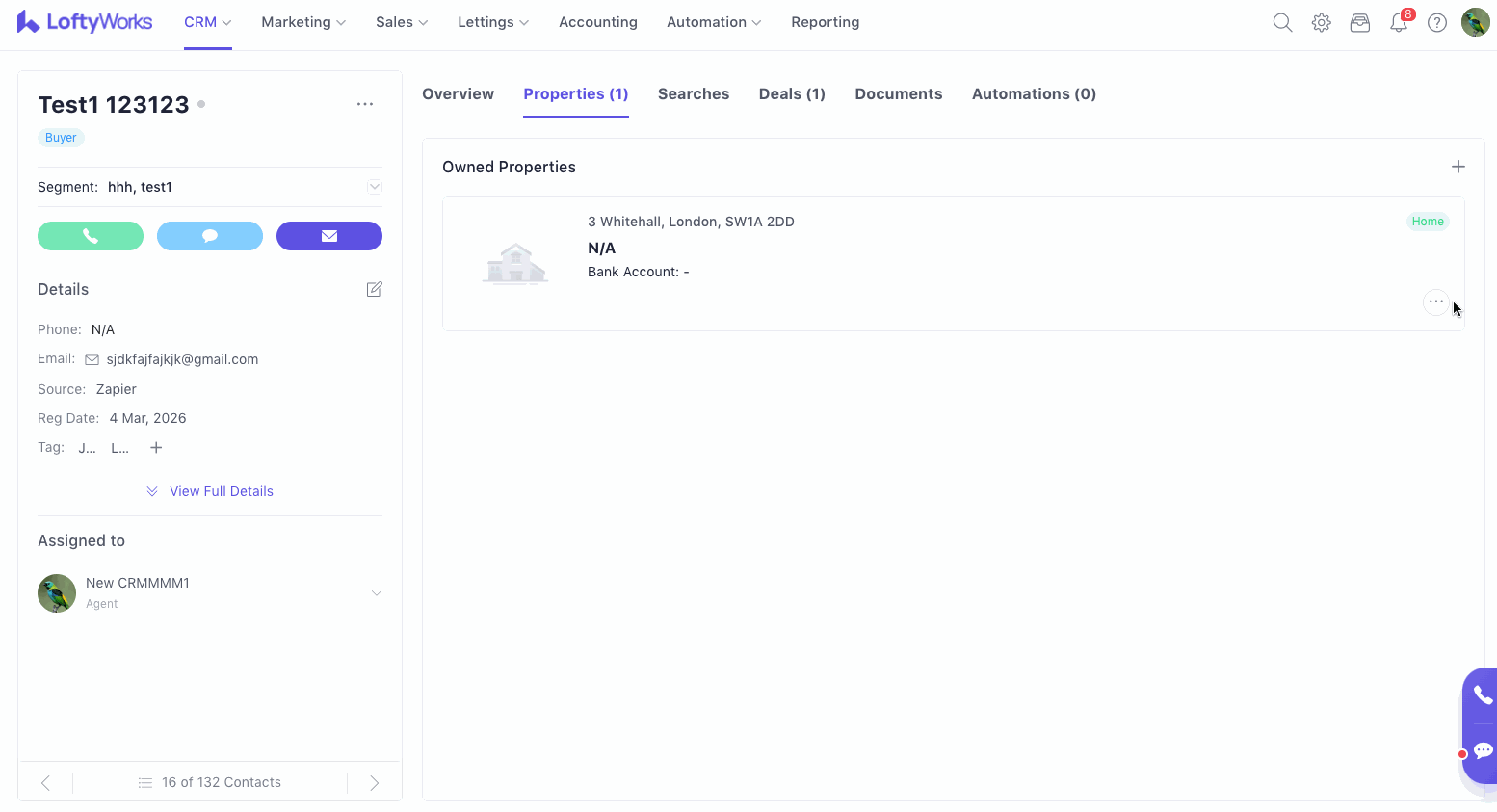This screenshot has width=1497, height=812.
Task: Go to next contact arrow
Action: (375, 782)
